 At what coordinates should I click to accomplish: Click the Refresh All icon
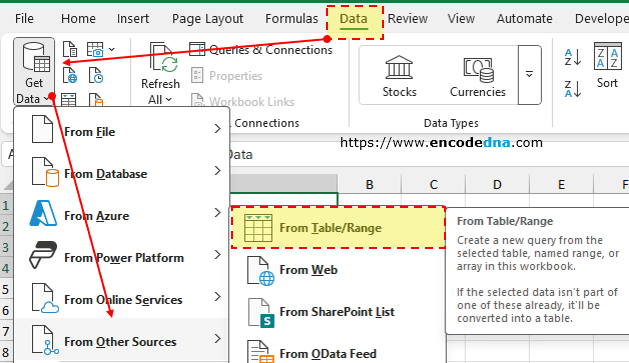coord(163,58)
